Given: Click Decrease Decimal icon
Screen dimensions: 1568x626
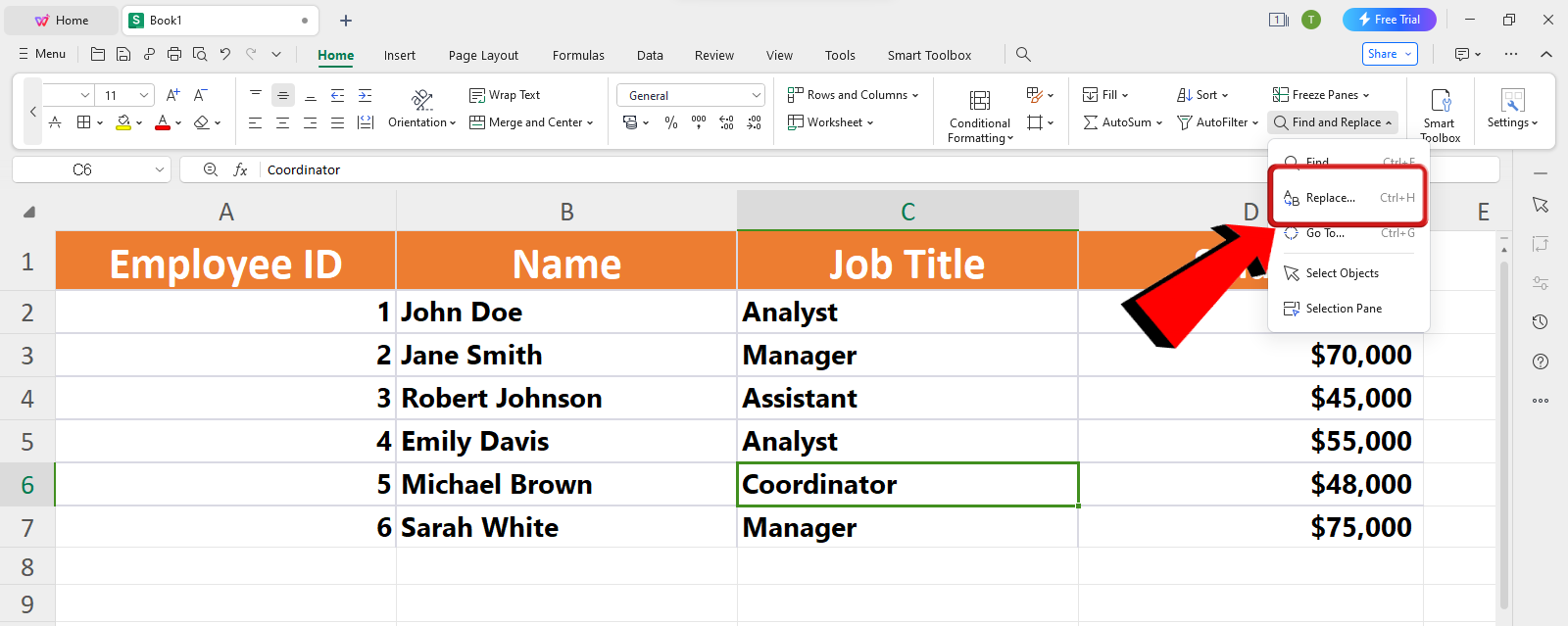Looking at the screenshot, I should (754, 122).
